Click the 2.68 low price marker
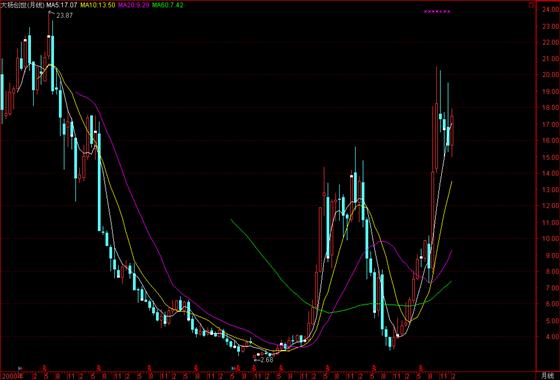 point(266,360)
